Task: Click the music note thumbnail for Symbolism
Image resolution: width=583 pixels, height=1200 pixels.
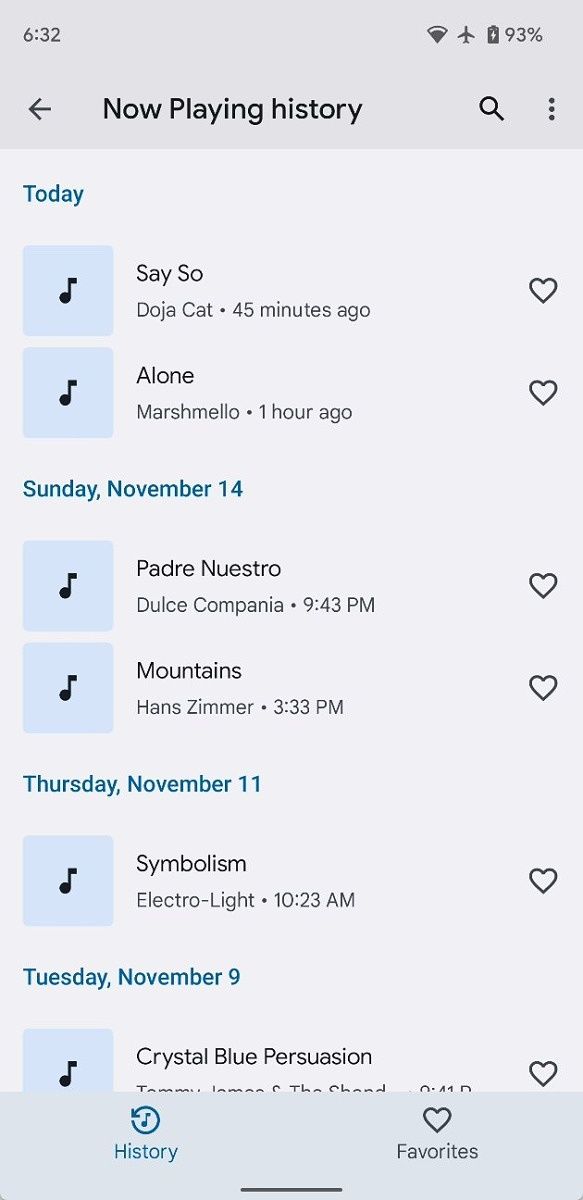Action: pos(67,880)
